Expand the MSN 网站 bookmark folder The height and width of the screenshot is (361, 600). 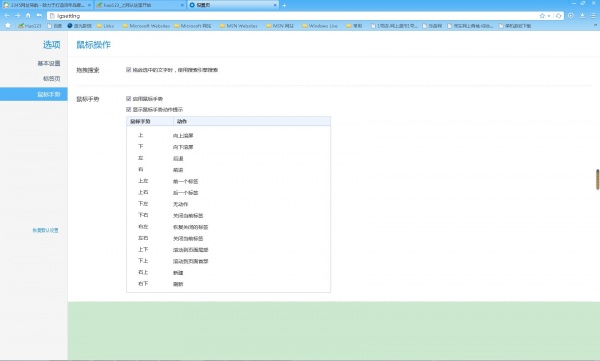tap(280, 26)
